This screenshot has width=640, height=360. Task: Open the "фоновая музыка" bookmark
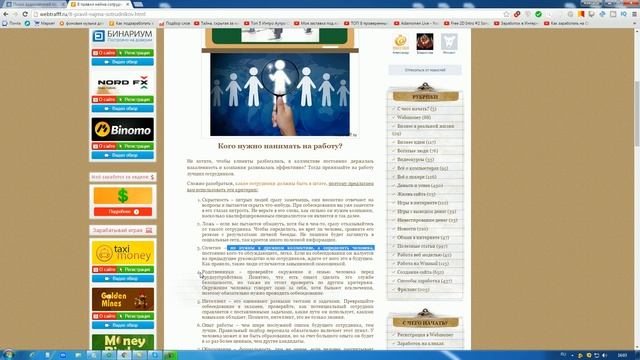[x=81, y=23]
